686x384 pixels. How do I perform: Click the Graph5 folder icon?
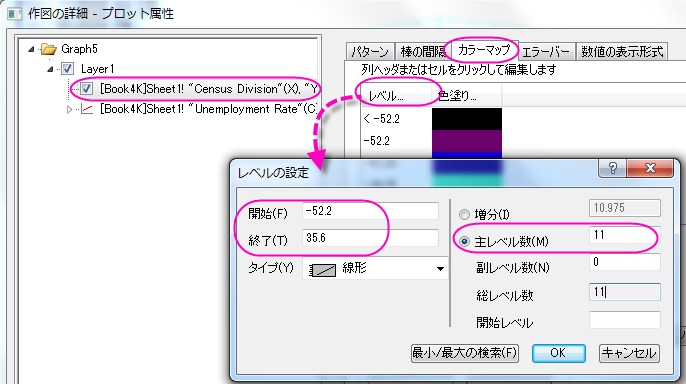[x=49, y=49]
